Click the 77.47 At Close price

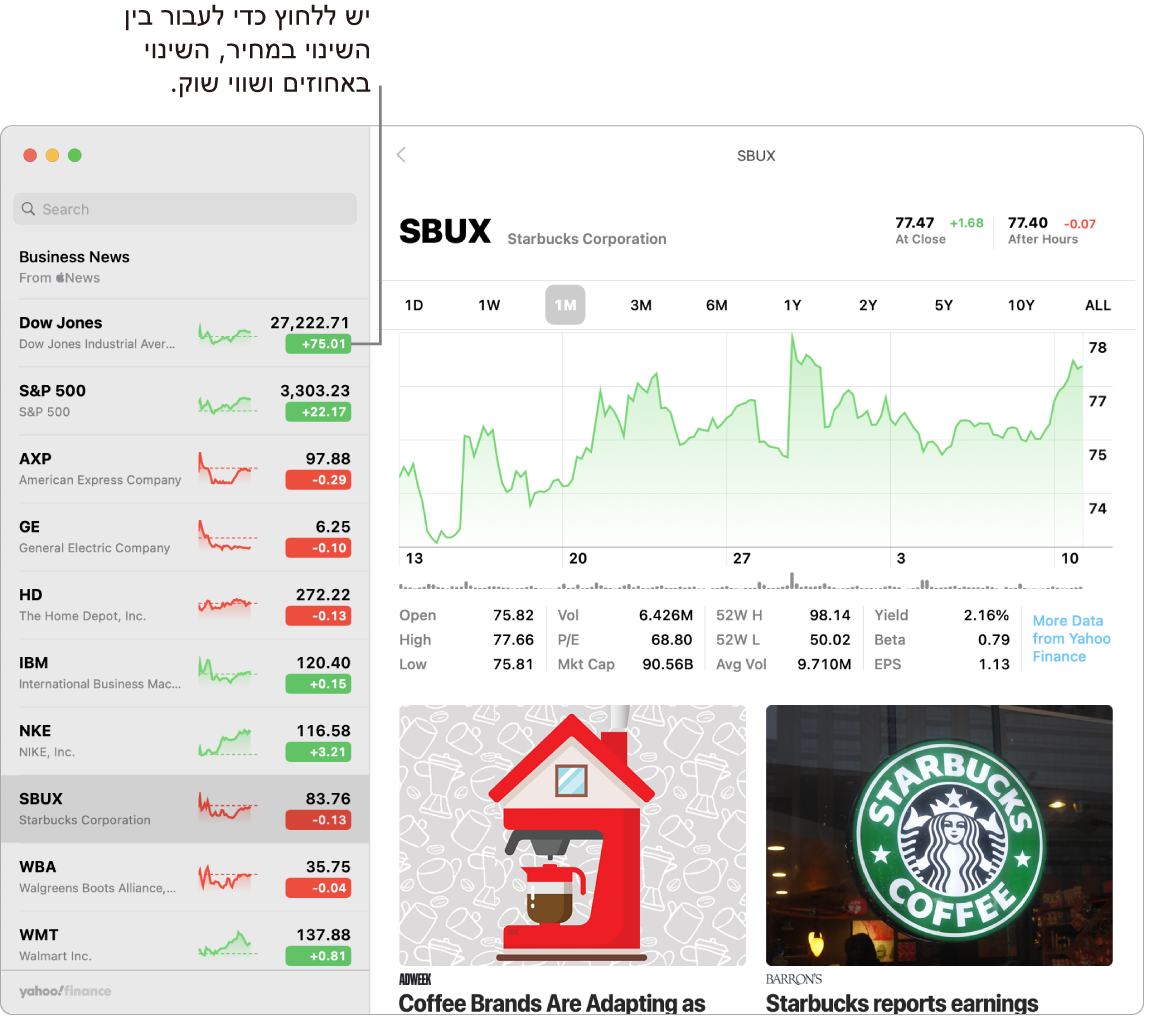915,223
